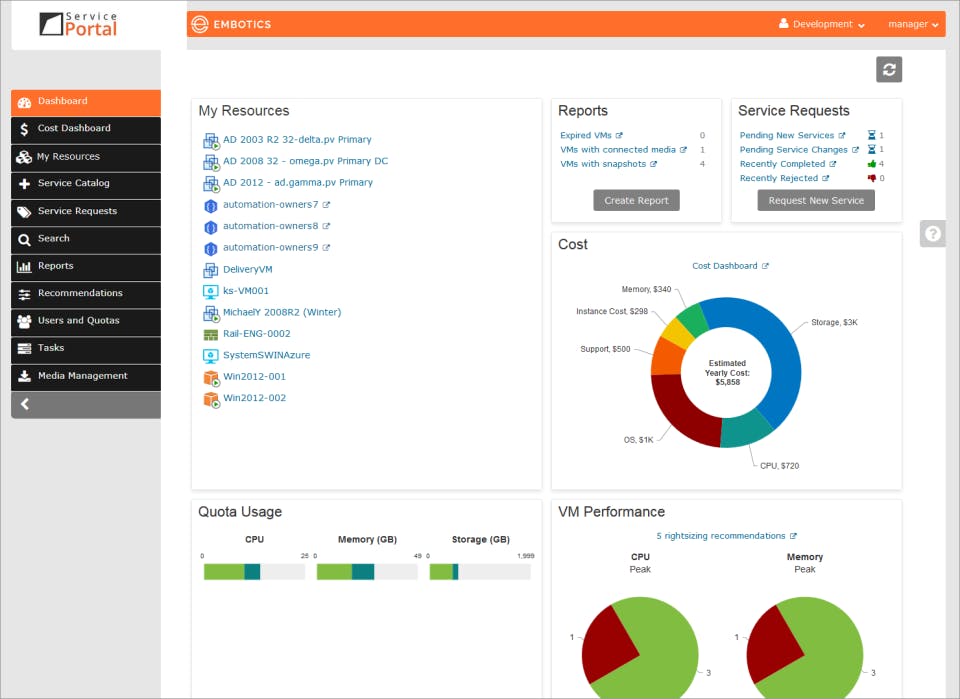This screenshot has width=960, height=699.
Task: Click the Win2012-001 VM icon
Action: (x=211, y=377)
